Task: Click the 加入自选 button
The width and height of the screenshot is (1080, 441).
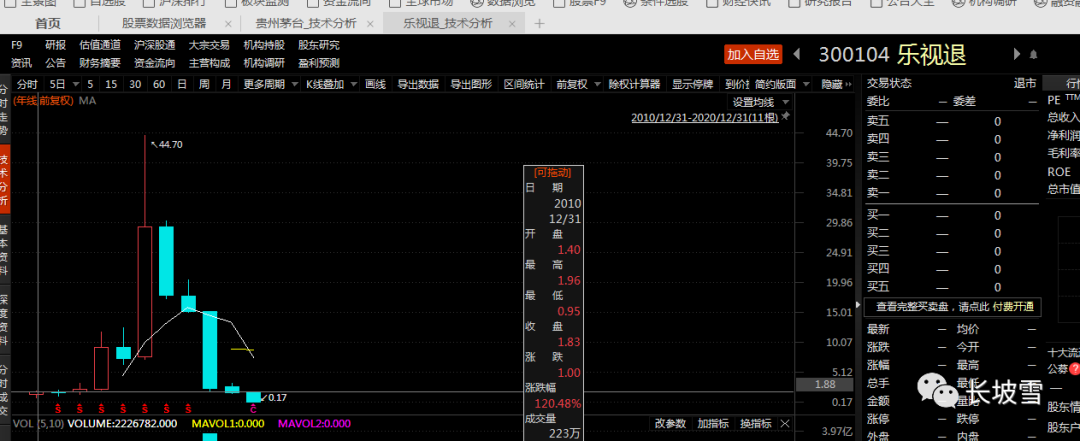Action: click(x=754, y=54)
